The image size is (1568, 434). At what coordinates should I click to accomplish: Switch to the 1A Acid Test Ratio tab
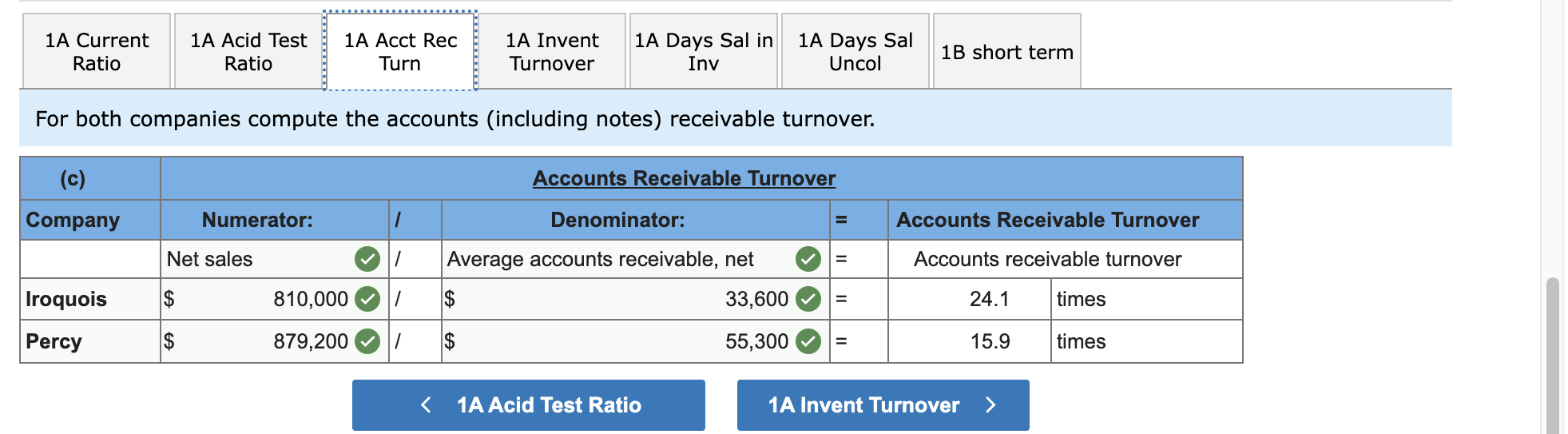(x=248, y=51)
